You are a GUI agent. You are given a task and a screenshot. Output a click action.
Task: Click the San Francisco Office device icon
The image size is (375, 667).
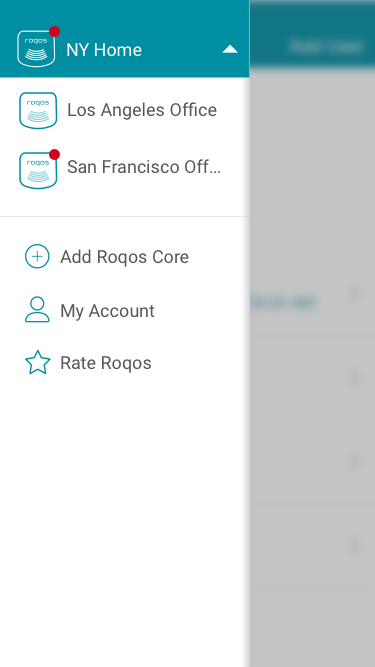point(38,170)
